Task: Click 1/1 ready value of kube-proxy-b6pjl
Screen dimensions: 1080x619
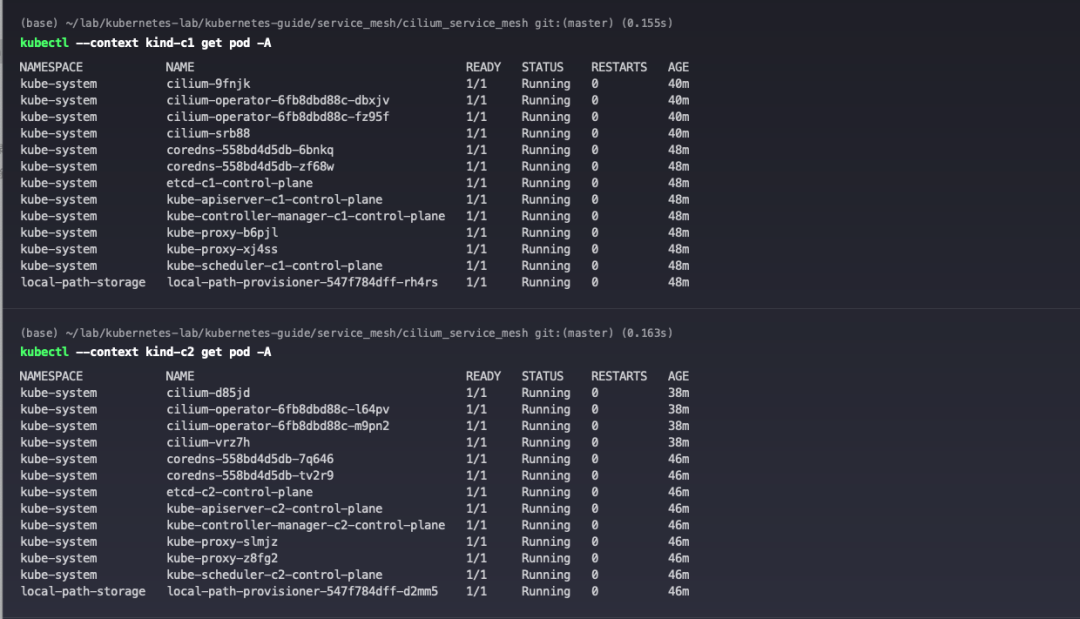Action: pos(476,233)
